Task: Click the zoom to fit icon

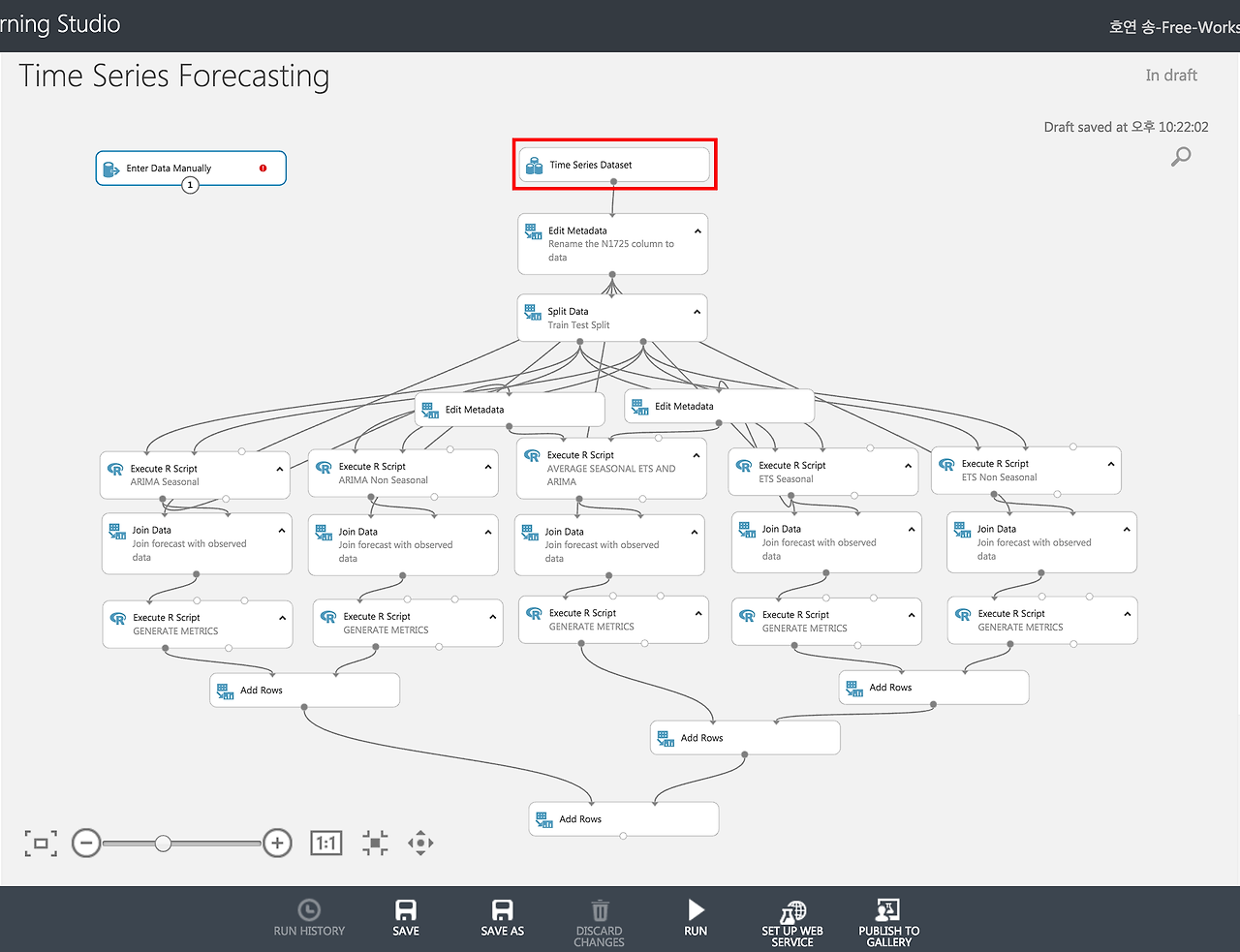Action: [x=375, y=843]
